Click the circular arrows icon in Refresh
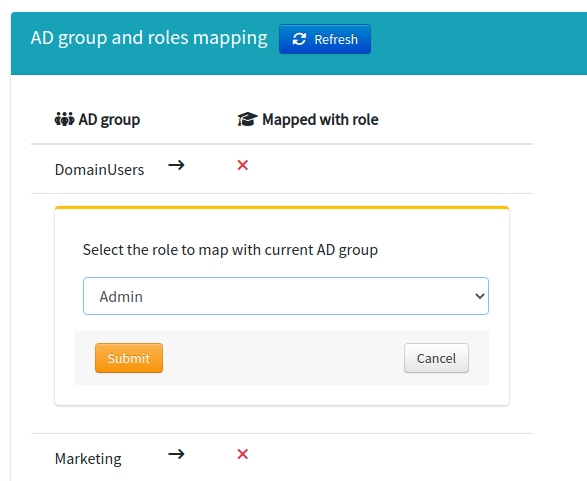 click(x=299, y=39)
